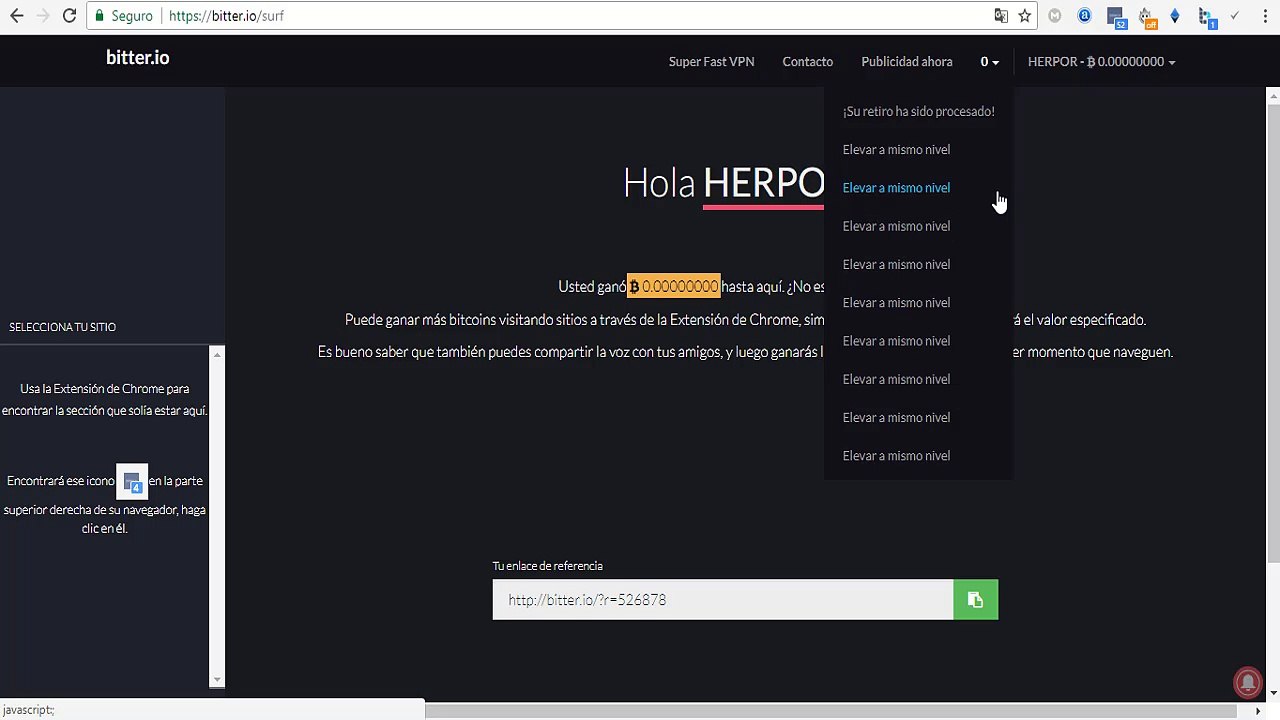Click the green padlock Seguro indicator
Screen dimensions: 1280x720
123,16
